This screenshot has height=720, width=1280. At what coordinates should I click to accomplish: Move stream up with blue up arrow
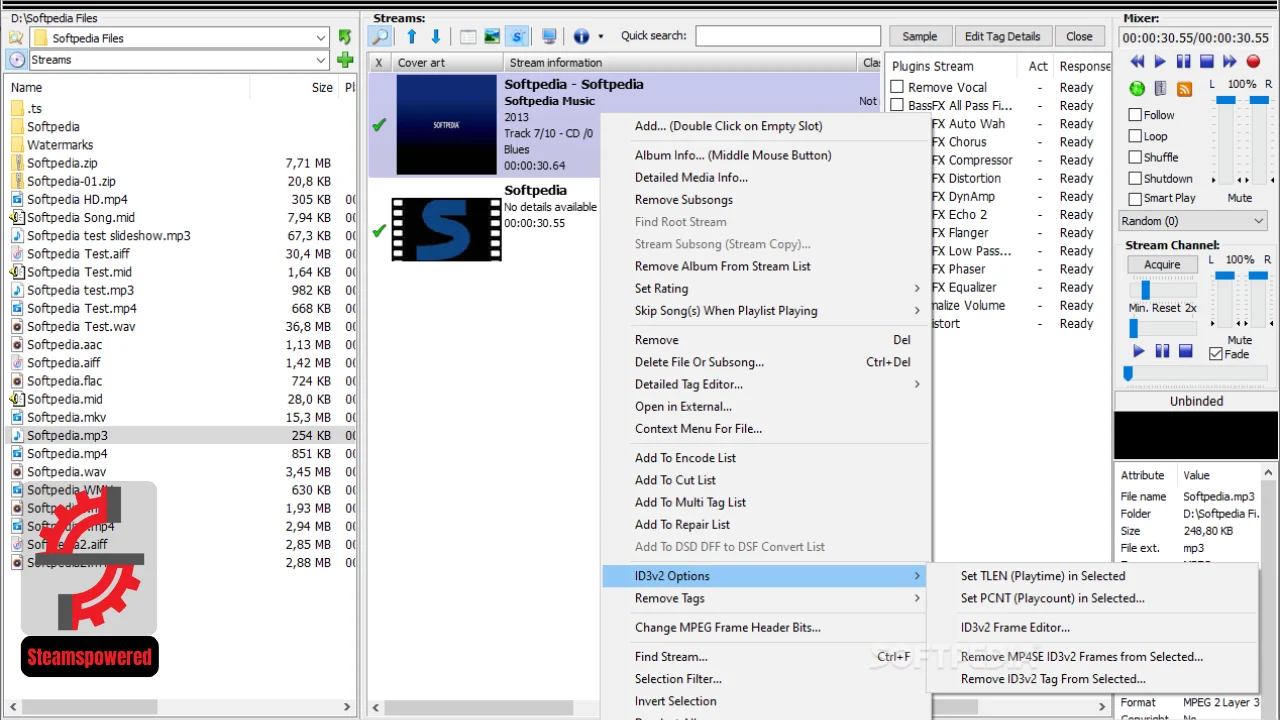[x=412, y=37]
